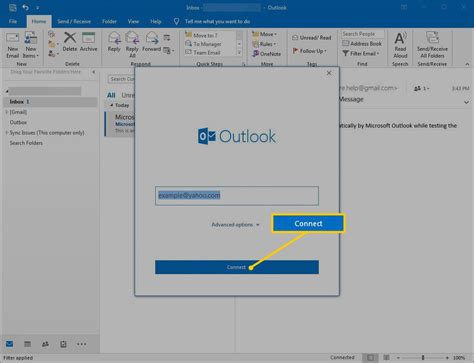
Task: Toggle Unread/Read status
Action: point(312,38)
